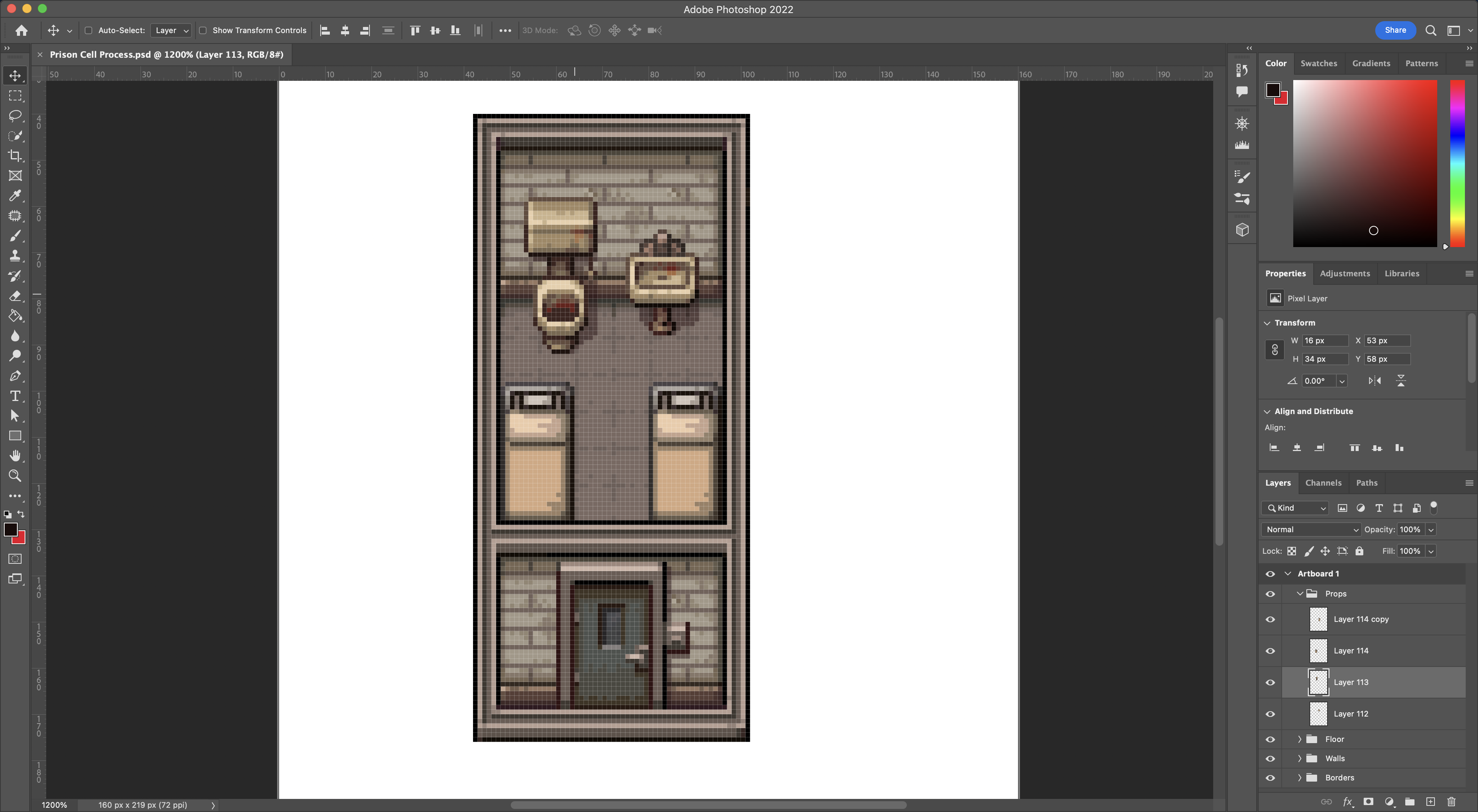Screen dimensions: 1478x812
Task: Open Opacity slider dropdown arrow
Action: coord(1431,530)
